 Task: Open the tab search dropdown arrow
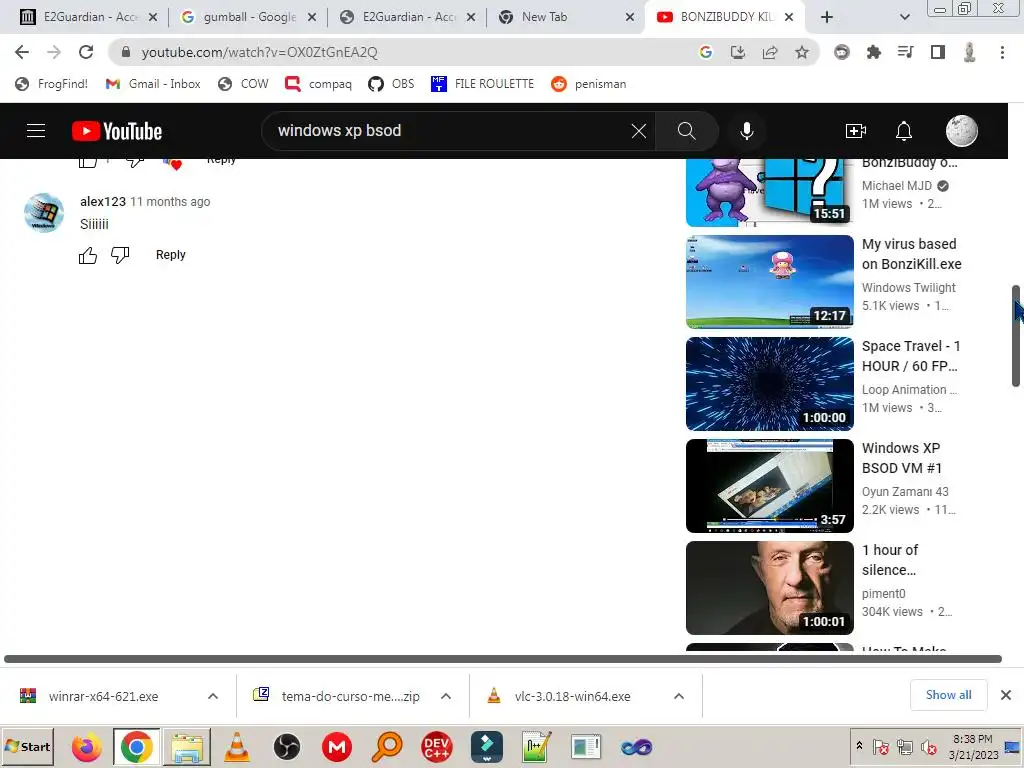pos(904,17)
